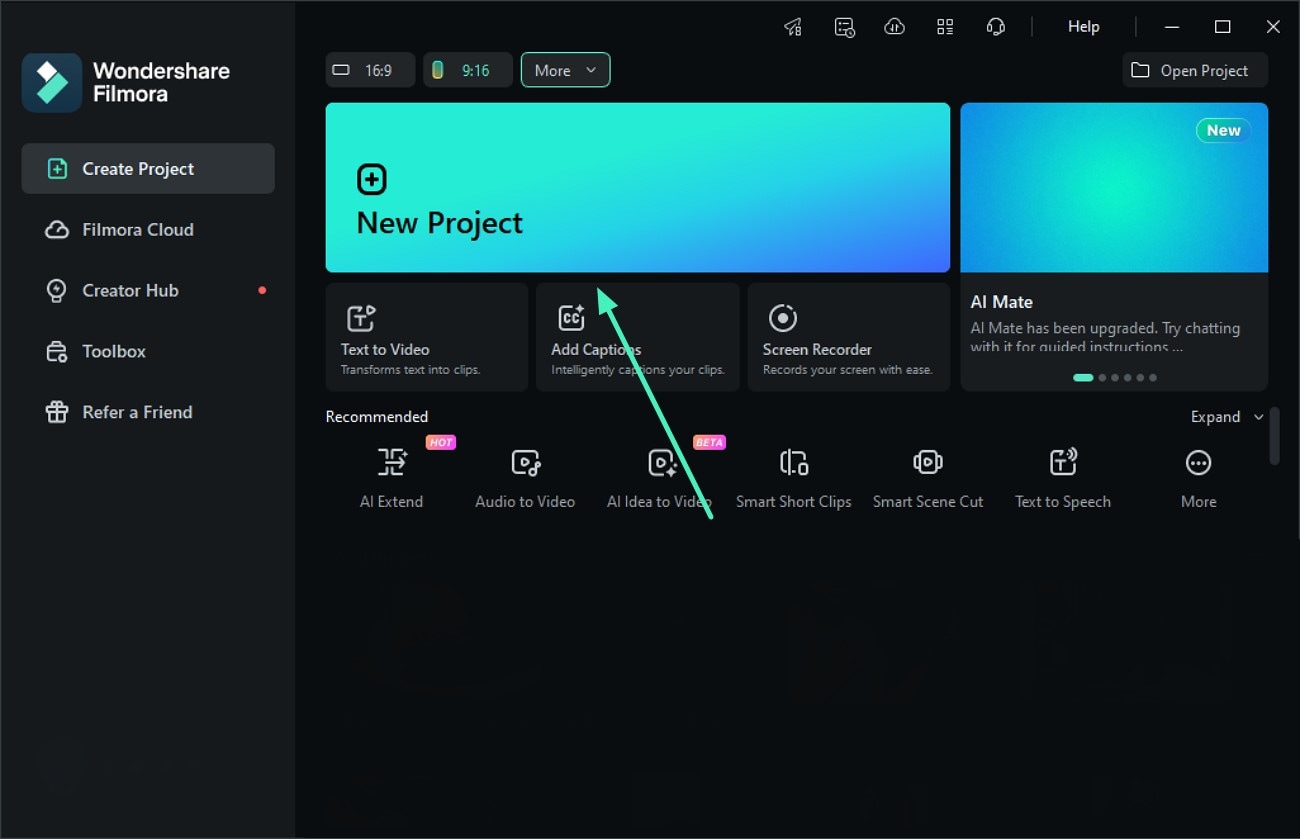Image resolution: width=1300 pixels, height=839 pixels.
Task: Select Smart Scene Cut
Action: pos(928,475)
